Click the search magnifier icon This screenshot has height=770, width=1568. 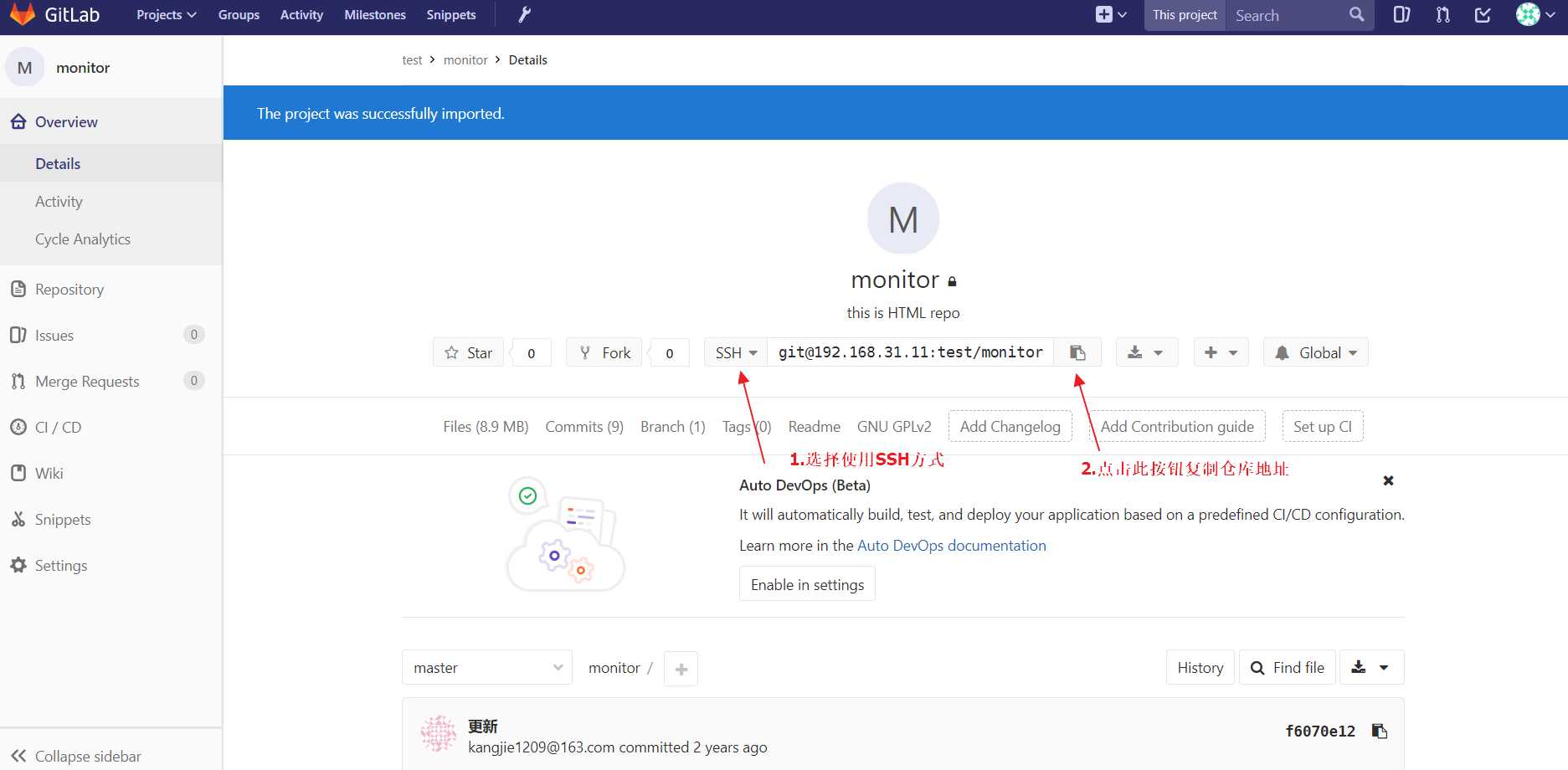[1356, 15]
